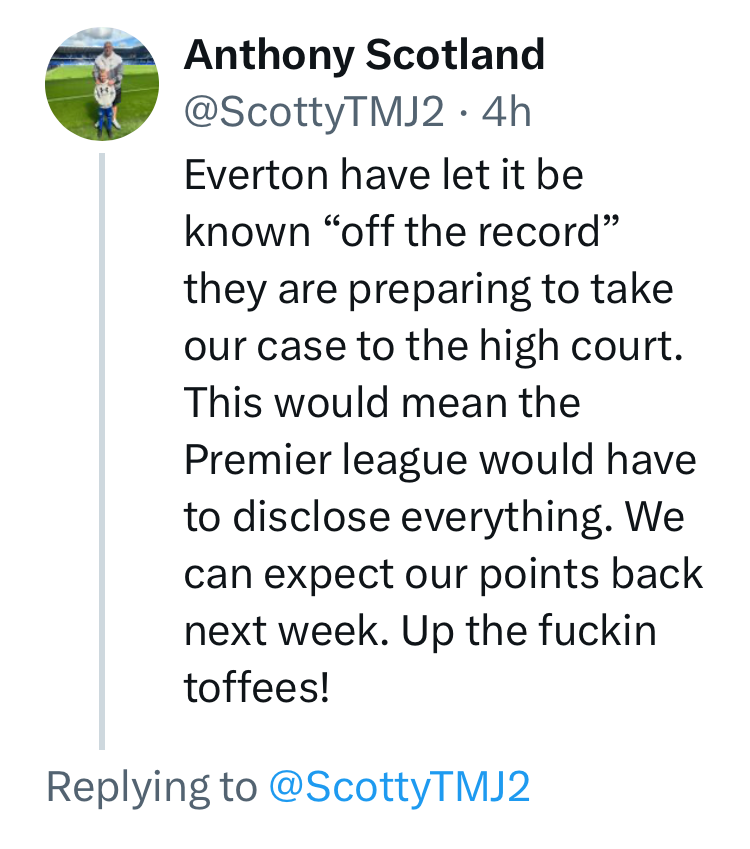Image resolution: width=750 pixels, height=849 pixels.
Task: Open Anthony Scotland's profile avatar photo
Action: click(102, 84)
